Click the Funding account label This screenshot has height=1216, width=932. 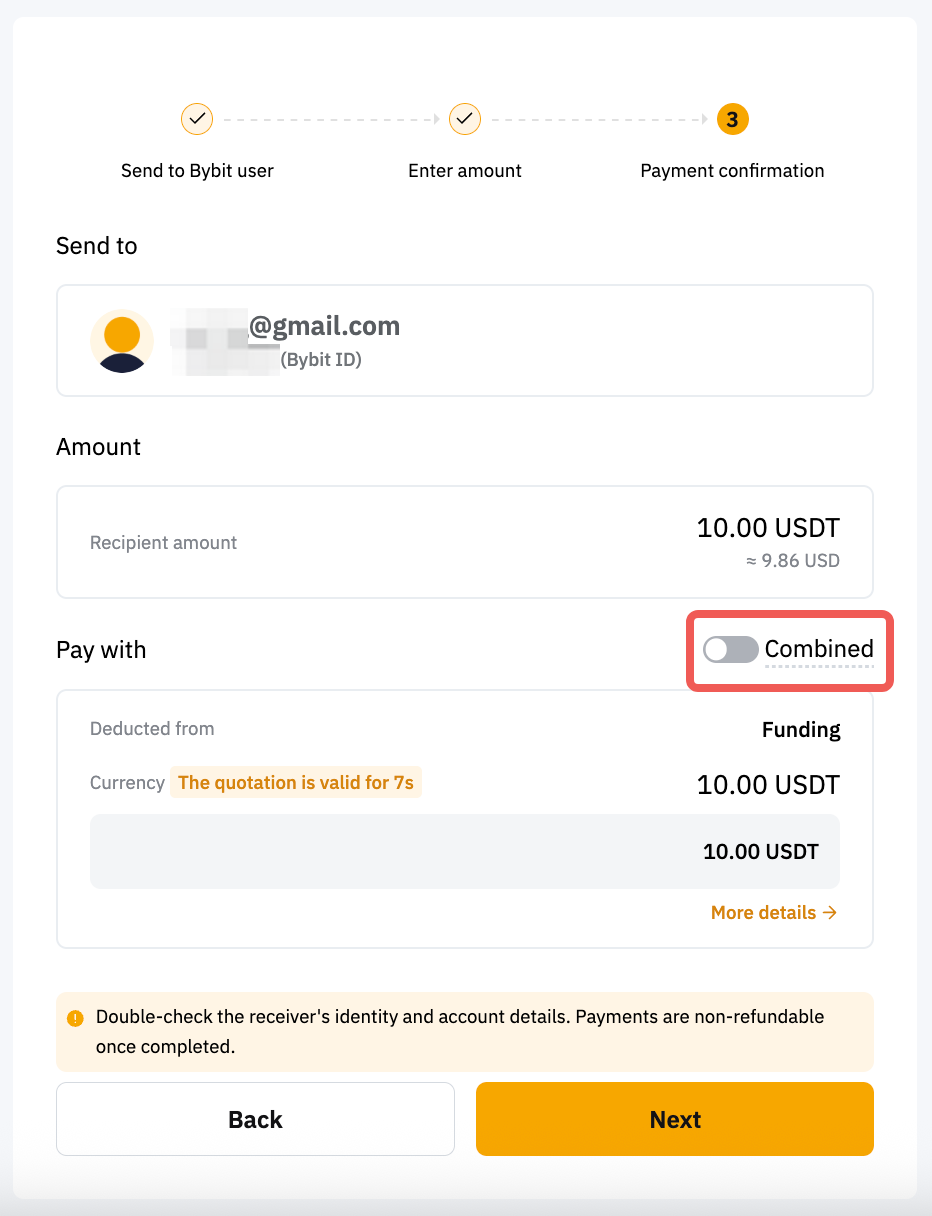(x=801, y=730)
